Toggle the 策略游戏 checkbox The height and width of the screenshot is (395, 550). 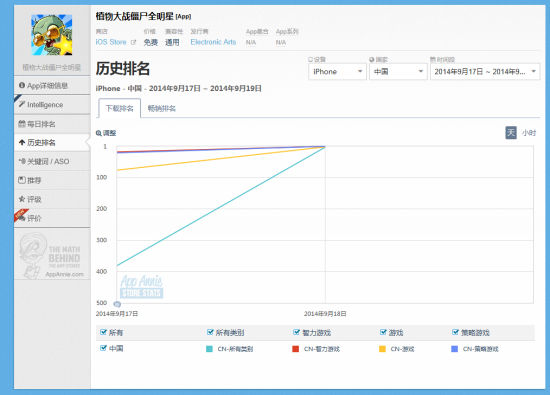coord(455,332)
